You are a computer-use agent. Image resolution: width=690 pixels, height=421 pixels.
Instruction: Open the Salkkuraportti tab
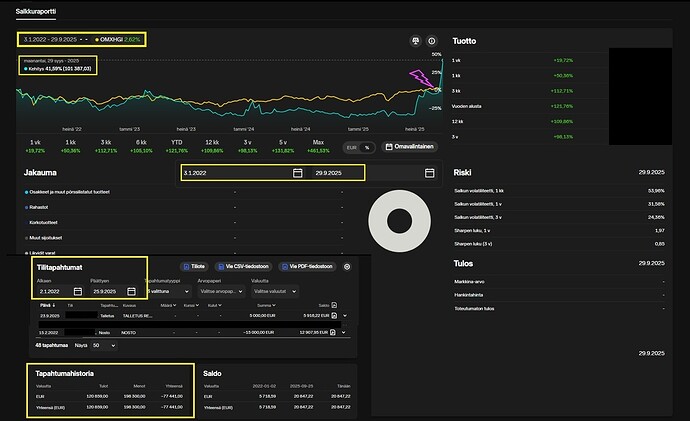(x=36, y=11)
